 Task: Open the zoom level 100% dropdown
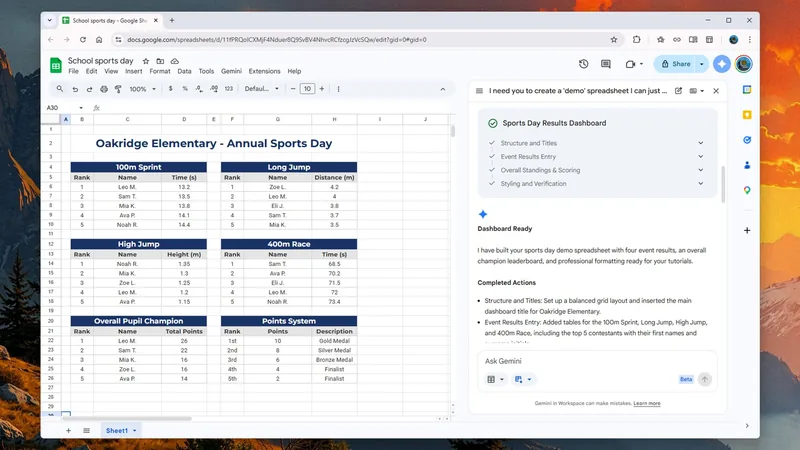click(x=141, y=89)
